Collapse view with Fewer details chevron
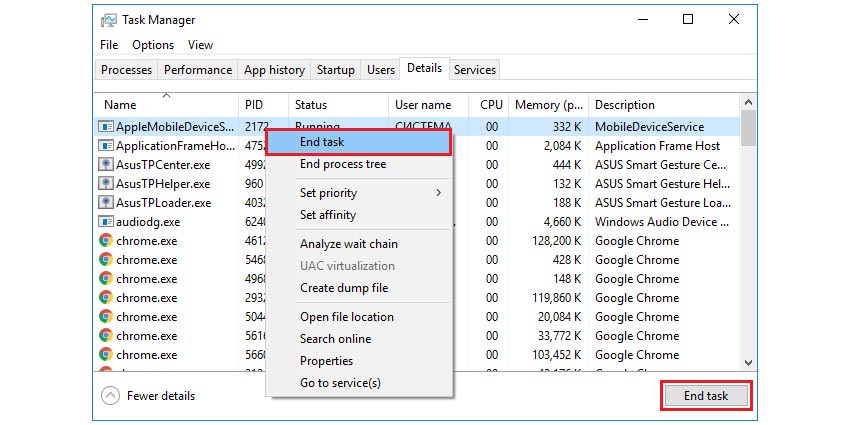The image size is (850, 425). [110, 396]
